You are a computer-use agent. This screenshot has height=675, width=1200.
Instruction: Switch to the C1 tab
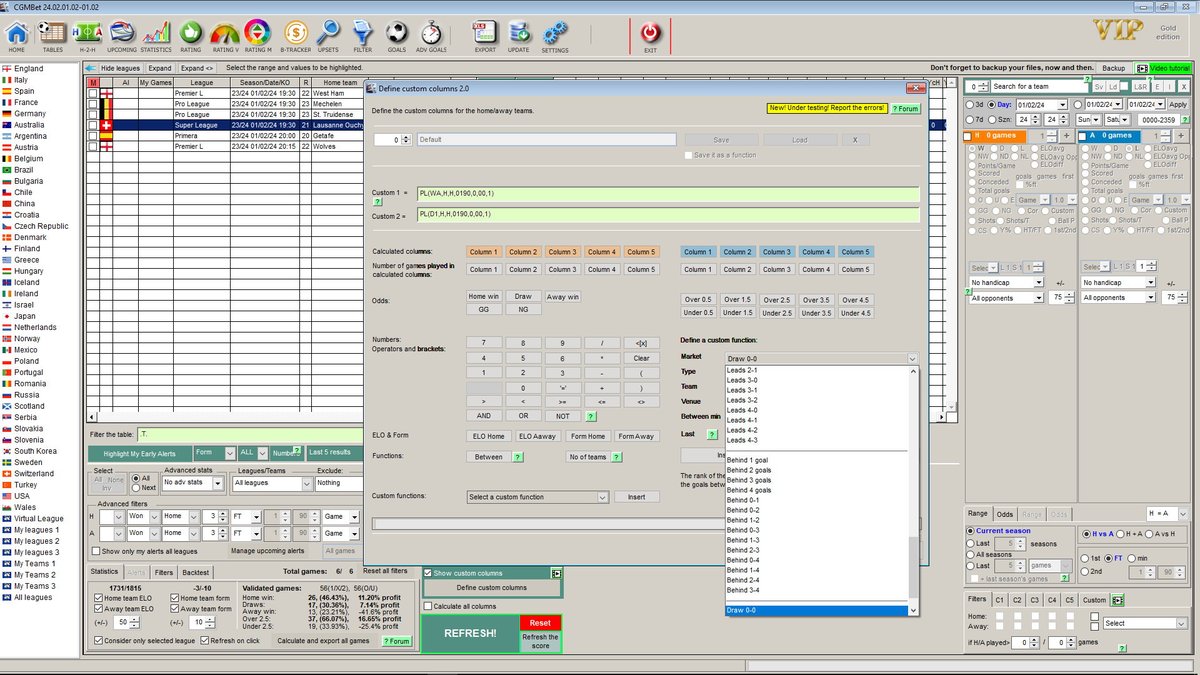999,600
